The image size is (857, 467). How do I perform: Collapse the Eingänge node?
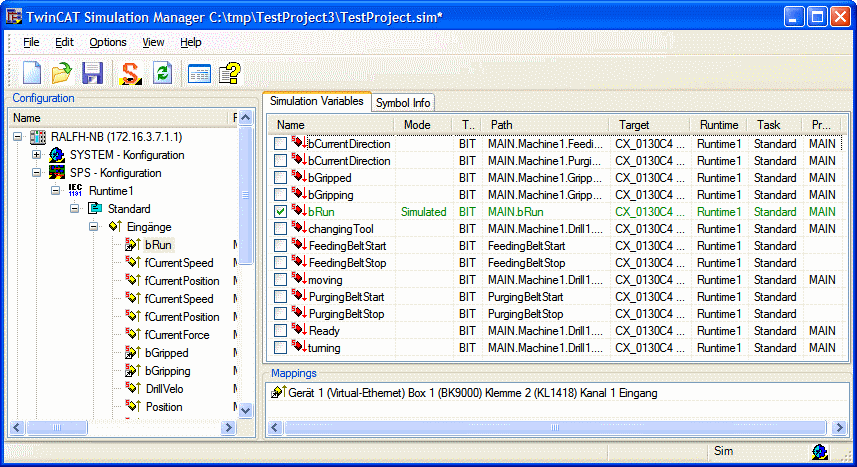94,226
